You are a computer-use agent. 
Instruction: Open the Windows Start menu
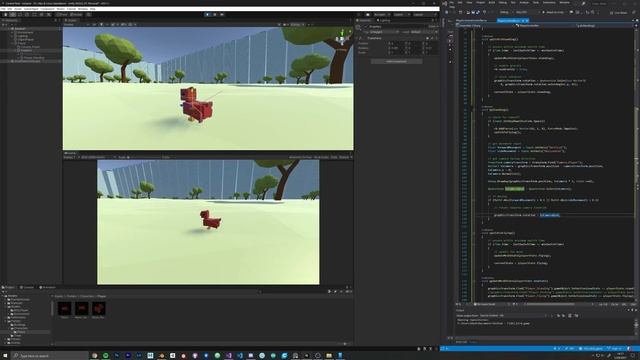[5, 356]
